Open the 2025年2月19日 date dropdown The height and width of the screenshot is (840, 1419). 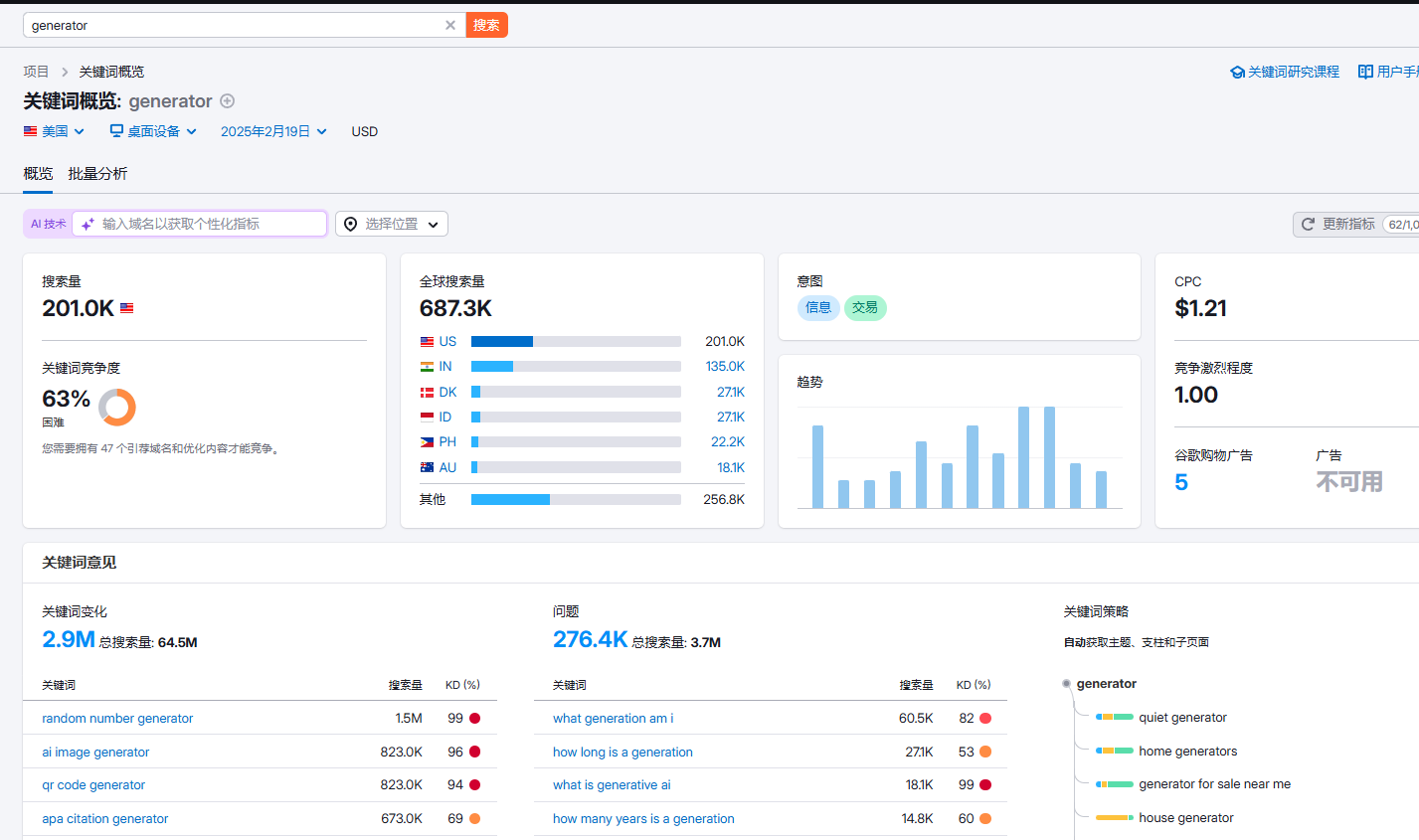(x=273, y=131)
